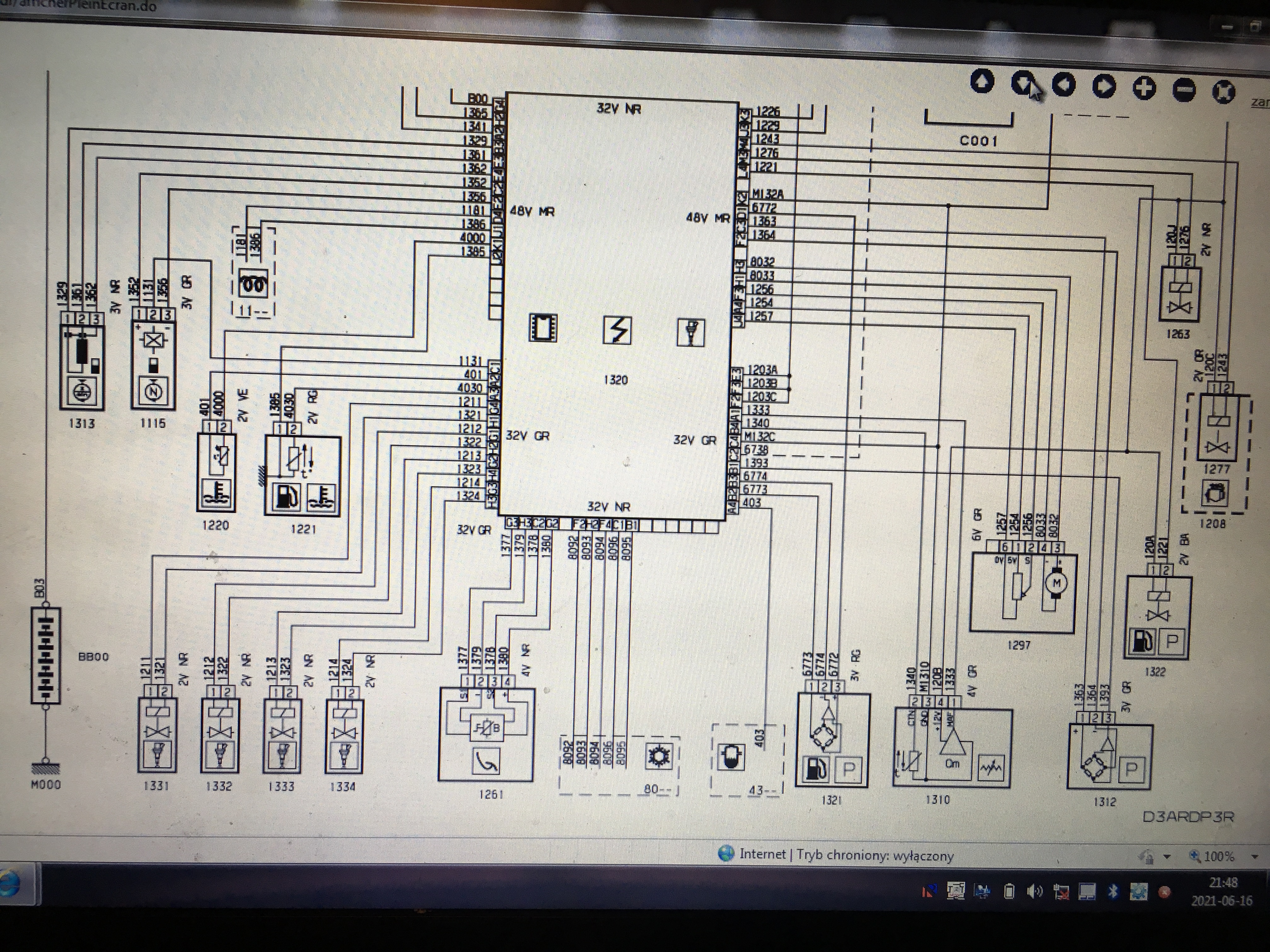1270x952 pixels.
Task: Click the Bluetooth tray icon
Action: (x=1113, y=892)
